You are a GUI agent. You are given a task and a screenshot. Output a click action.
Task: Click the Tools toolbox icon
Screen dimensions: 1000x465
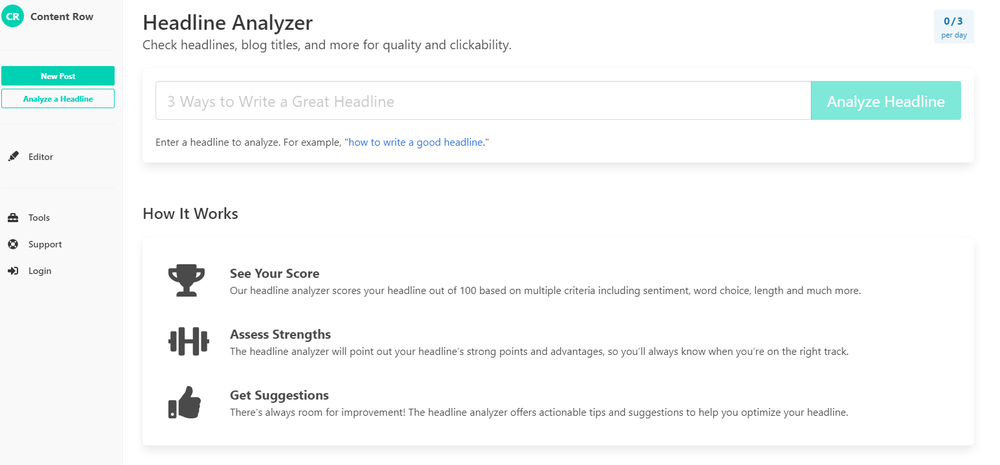tap(13, 218)
